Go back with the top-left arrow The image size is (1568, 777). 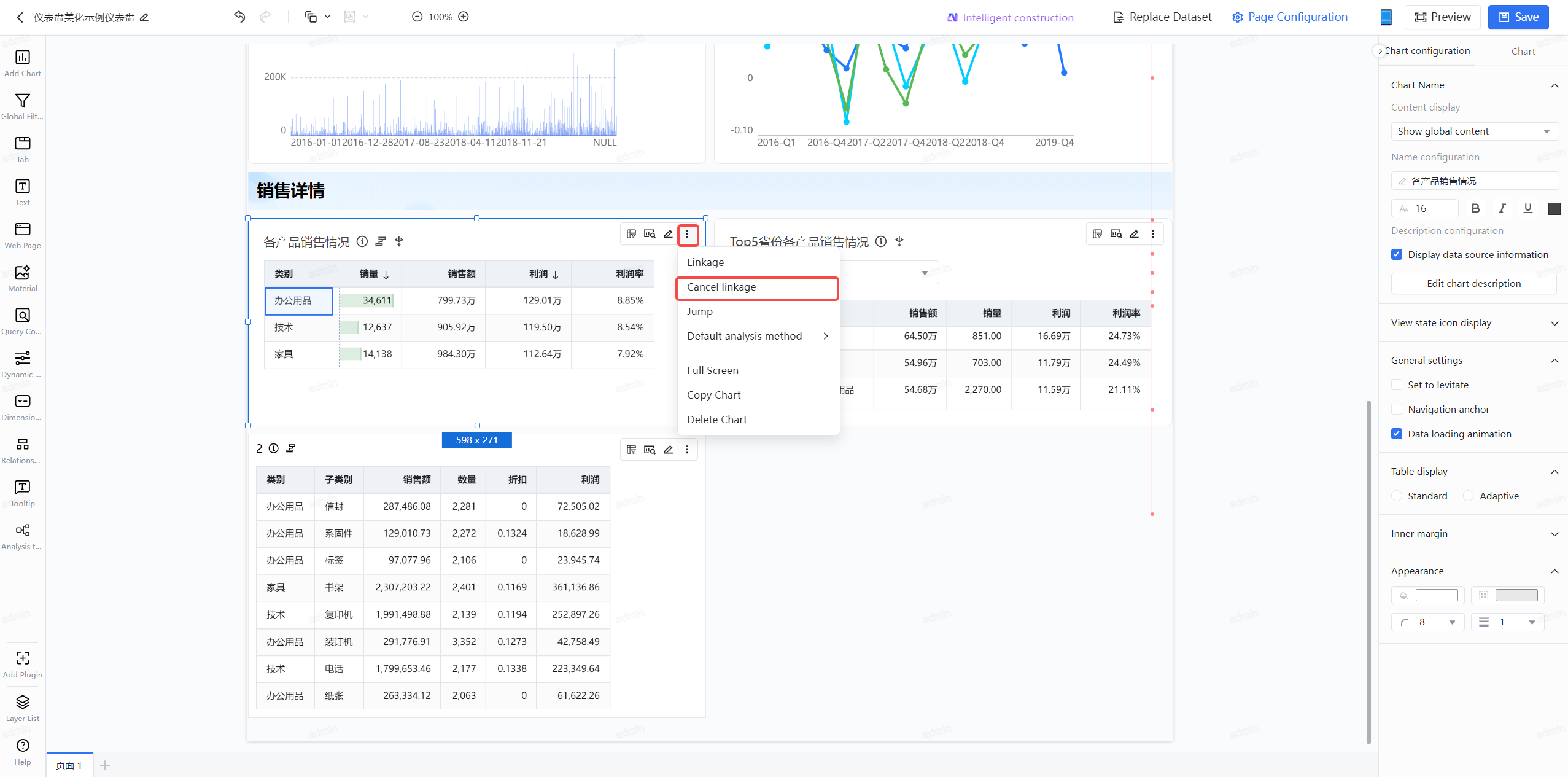20,17
